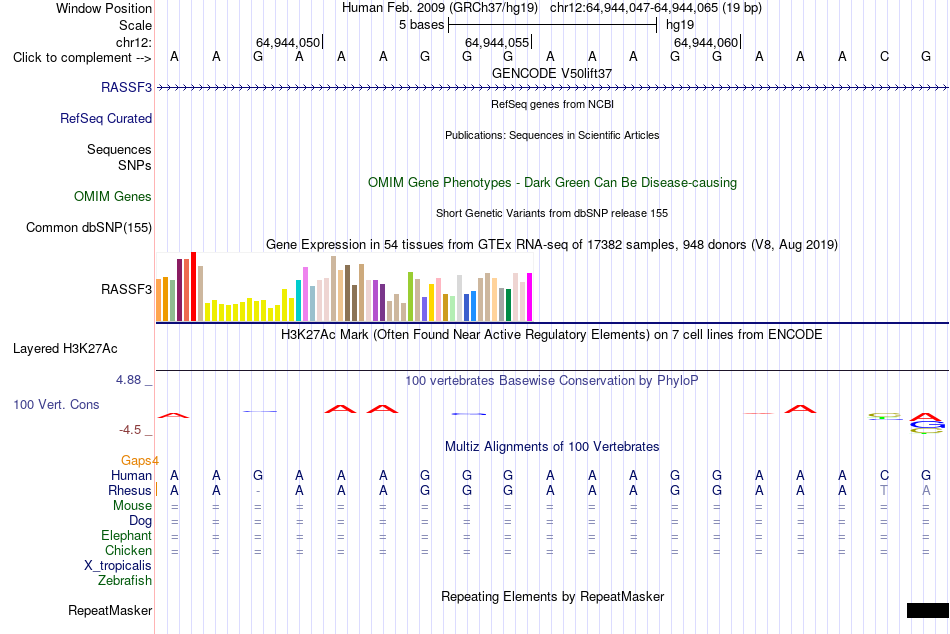The image size is (950, 634).
Task: Click the Zebrafish species row label
Action: tap(125, 580)
